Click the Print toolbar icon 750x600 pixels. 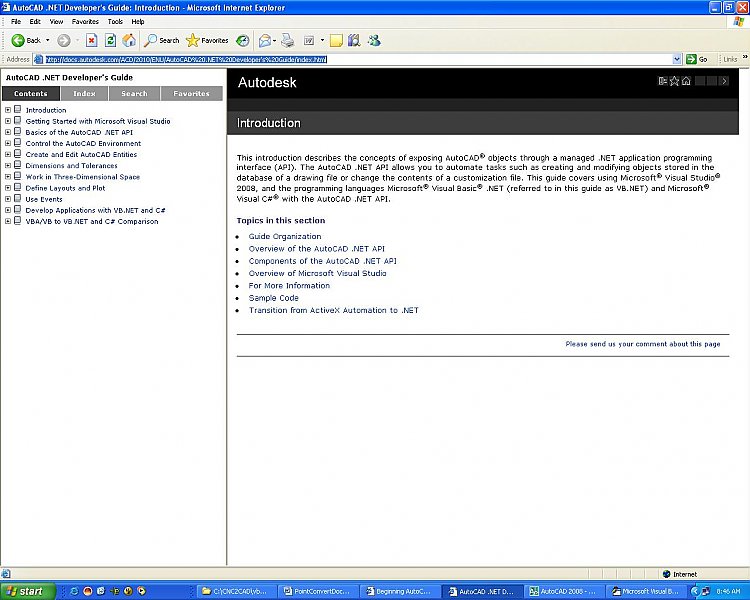tap(287, 41)
